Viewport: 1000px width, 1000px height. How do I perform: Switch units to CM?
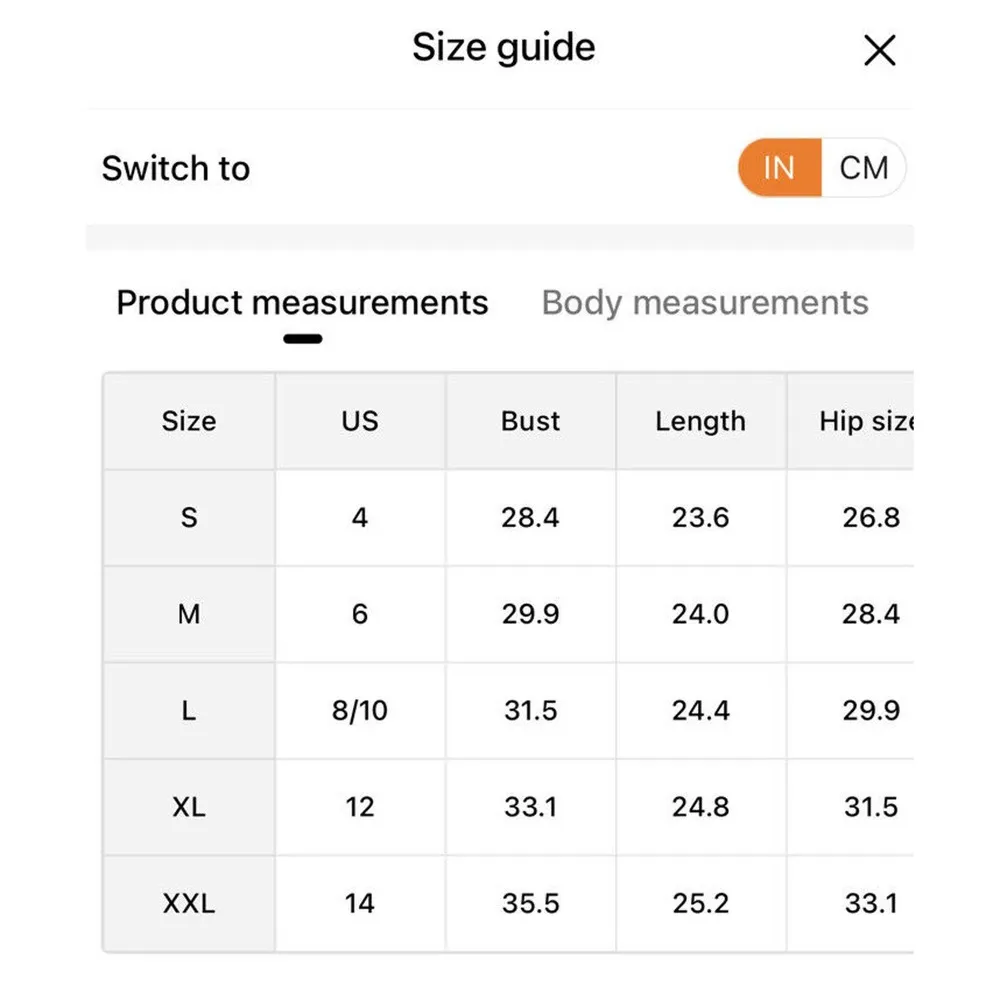[863, 168]
